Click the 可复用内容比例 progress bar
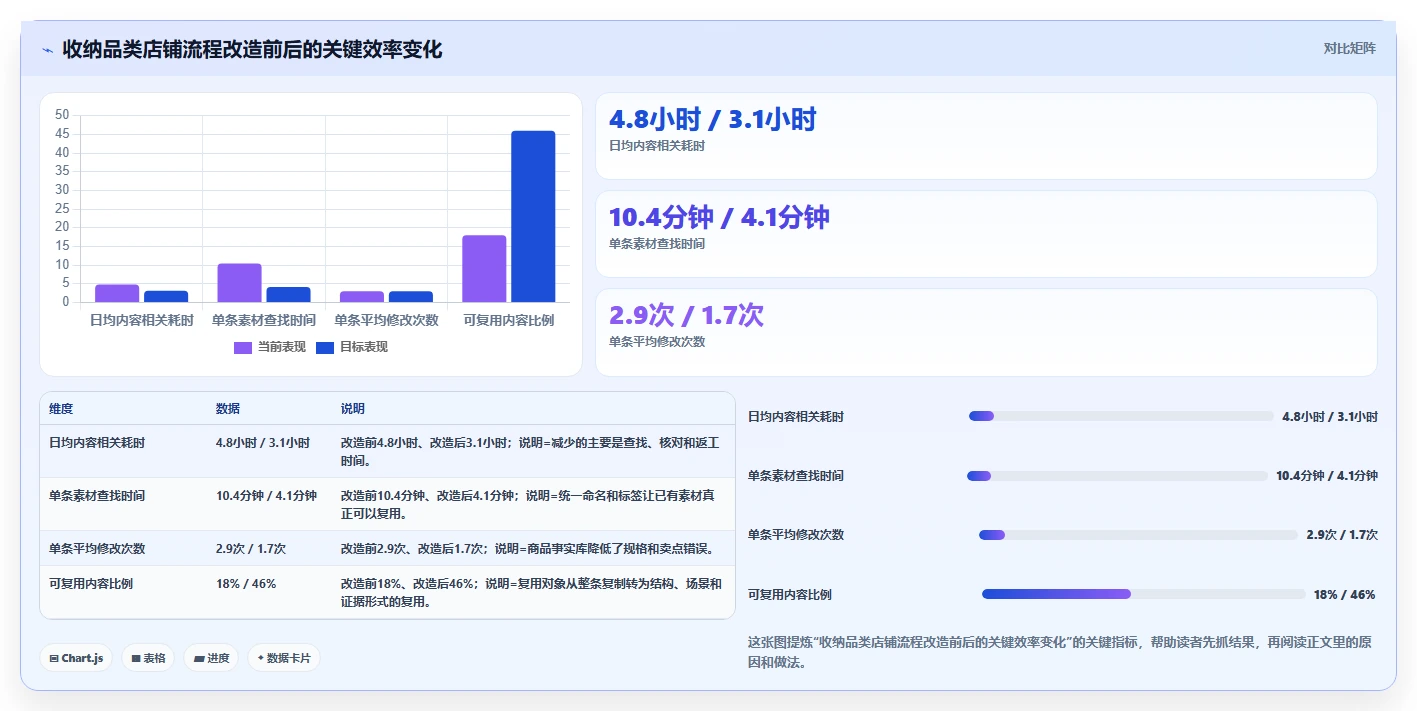1417x711 pixels. coord(1143,594)
